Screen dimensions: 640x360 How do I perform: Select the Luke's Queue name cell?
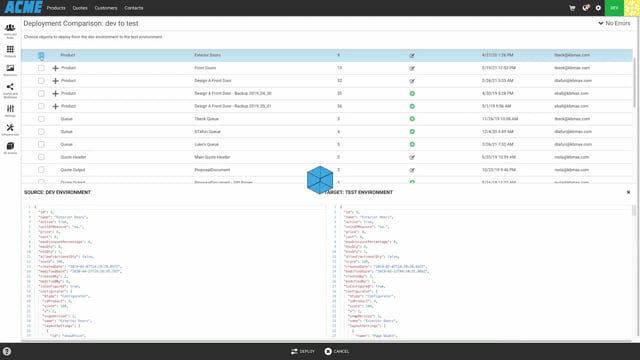click(x=207, y=144)
